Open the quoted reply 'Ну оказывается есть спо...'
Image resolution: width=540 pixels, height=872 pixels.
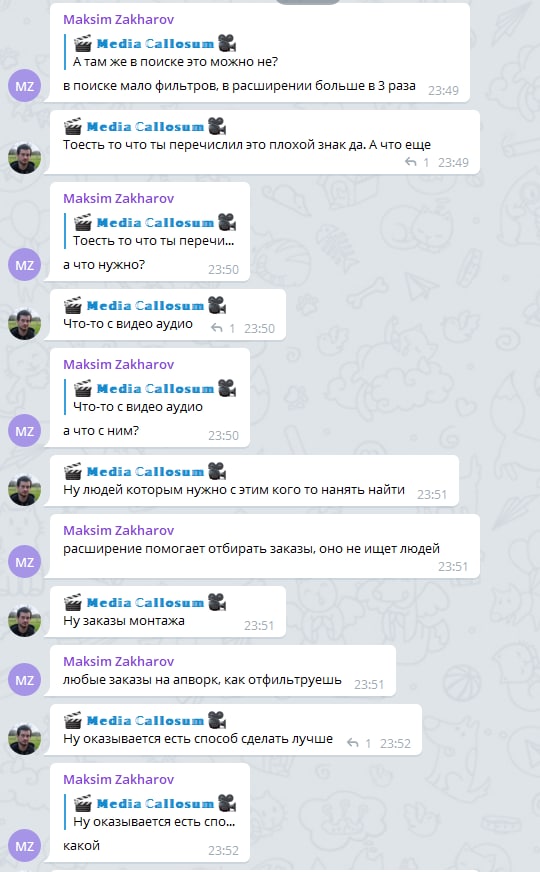[x=153, y=812]
